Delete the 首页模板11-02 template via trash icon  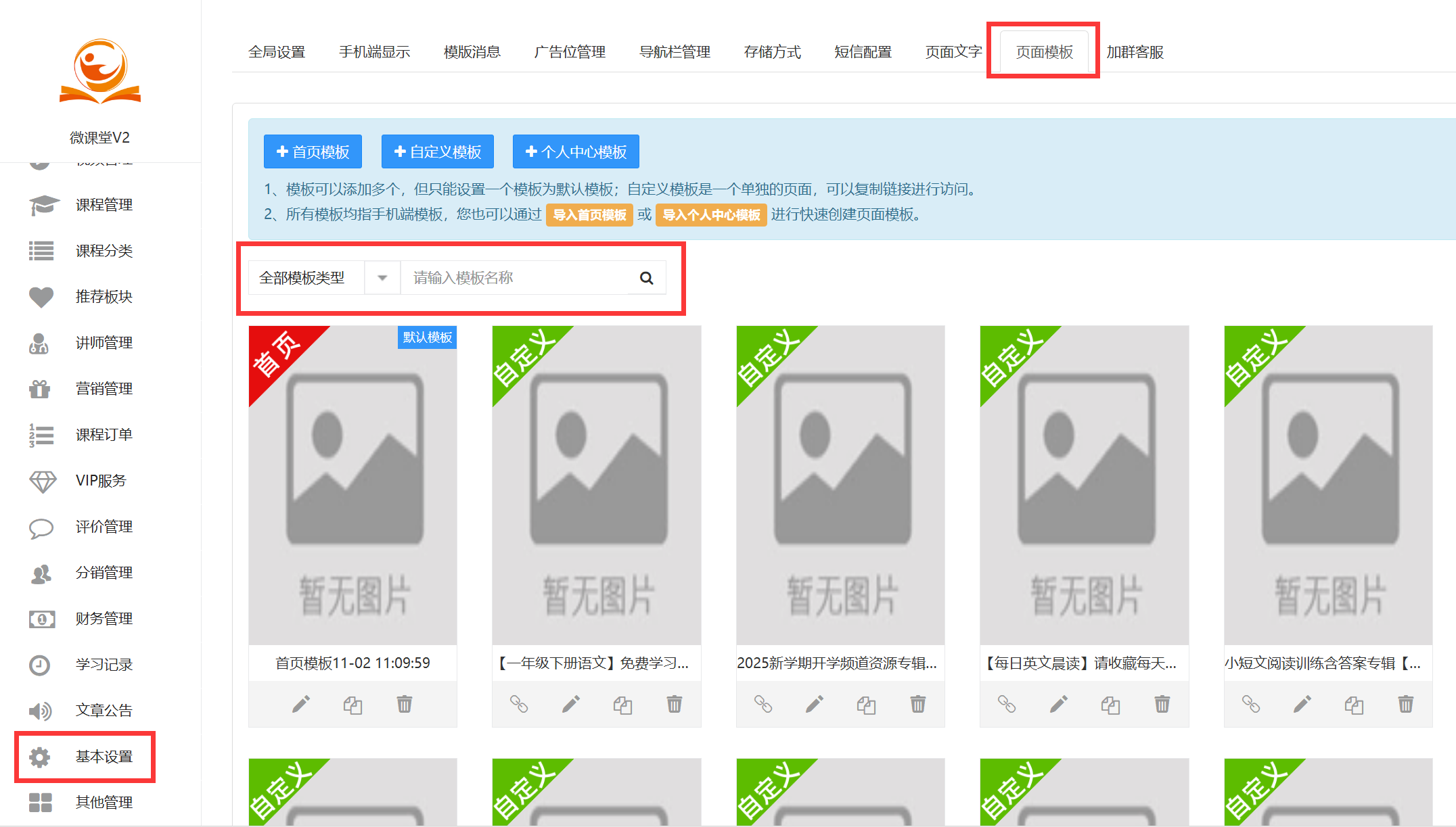click(404, 705)
